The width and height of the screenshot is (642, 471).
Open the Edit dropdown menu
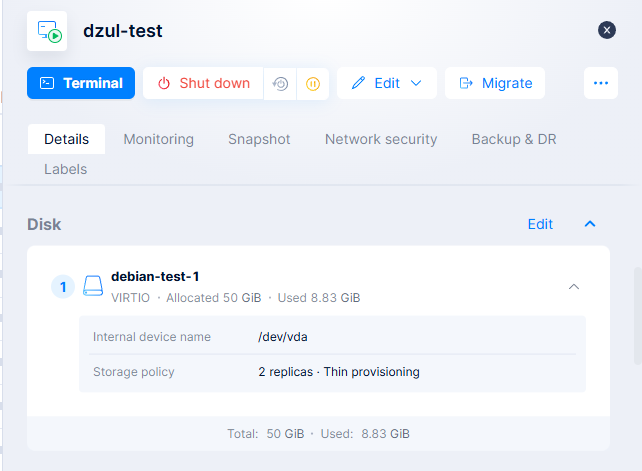(x=387, y=83)
